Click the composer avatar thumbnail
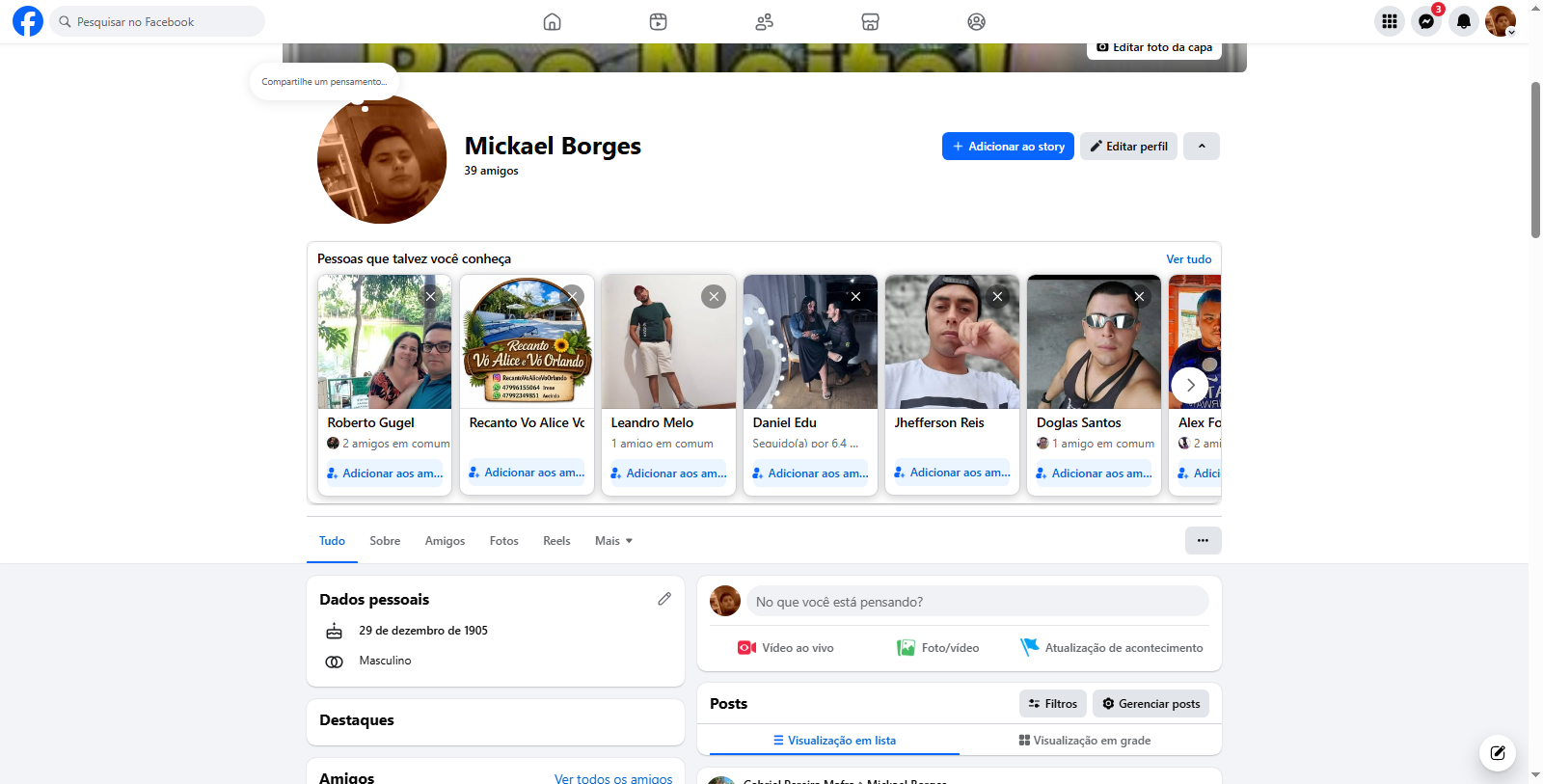 pos(725,601)
